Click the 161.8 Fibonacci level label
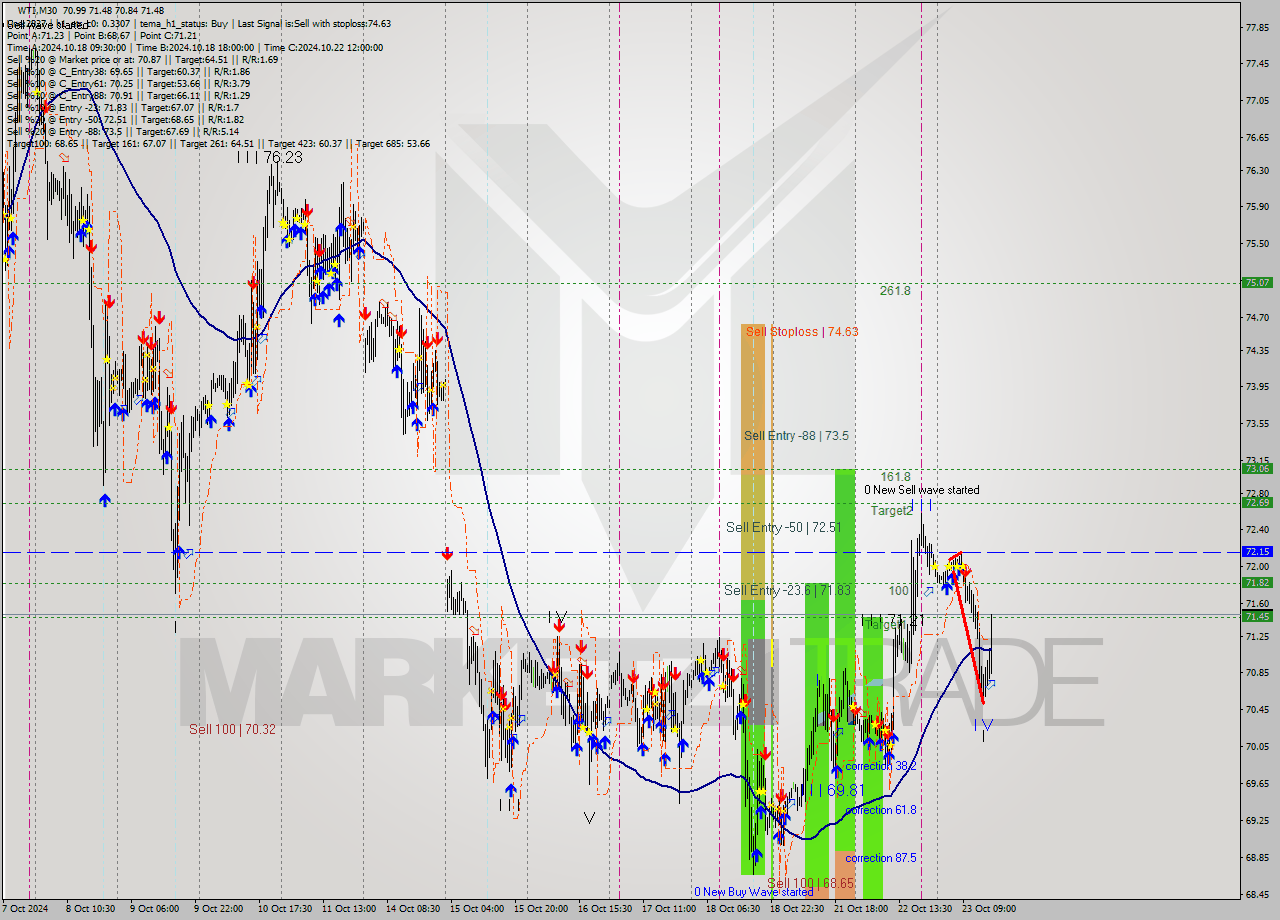The height and width of the screenshot is (920, 1280). (895, 477)
